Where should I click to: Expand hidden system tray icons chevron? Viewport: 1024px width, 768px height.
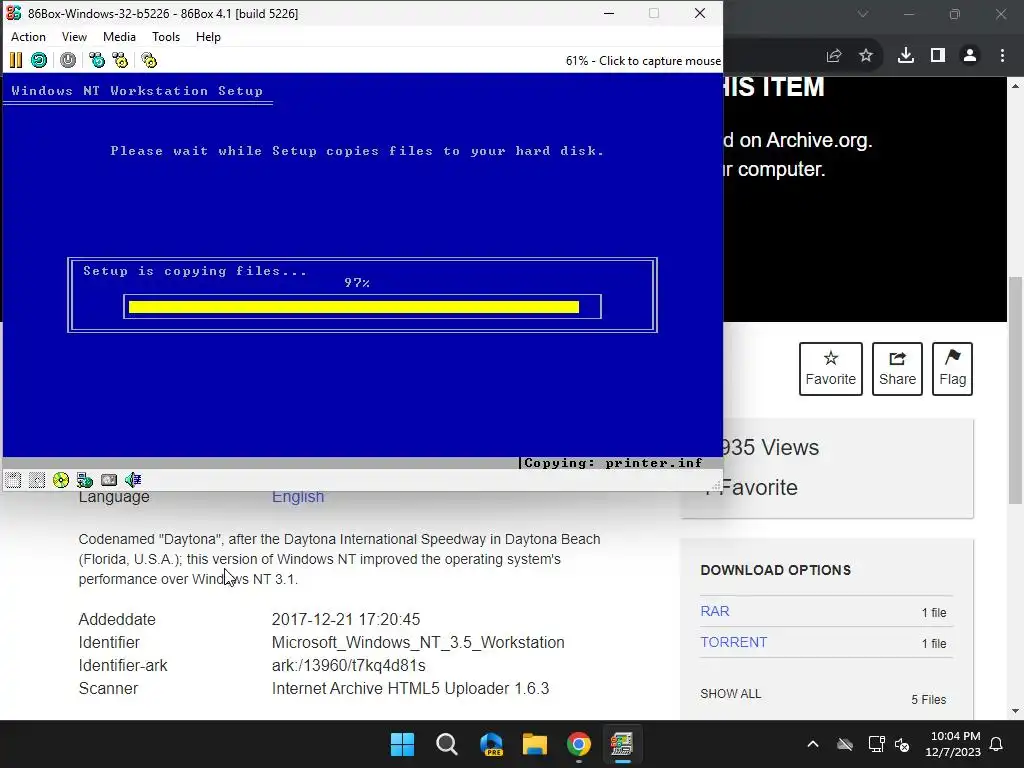click(x=813, y=744)
